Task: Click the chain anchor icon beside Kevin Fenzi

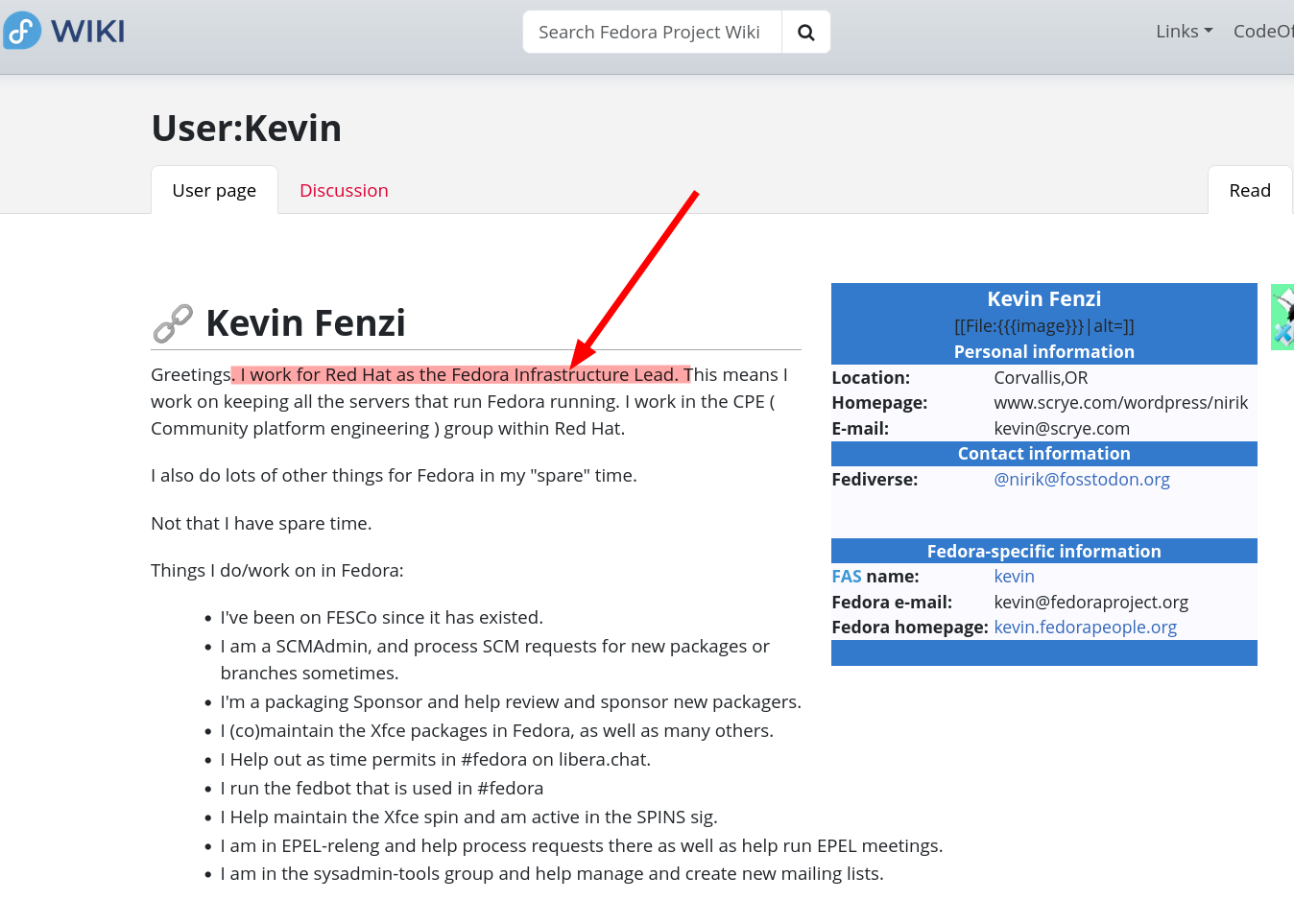Action: [x=173, y=323]
